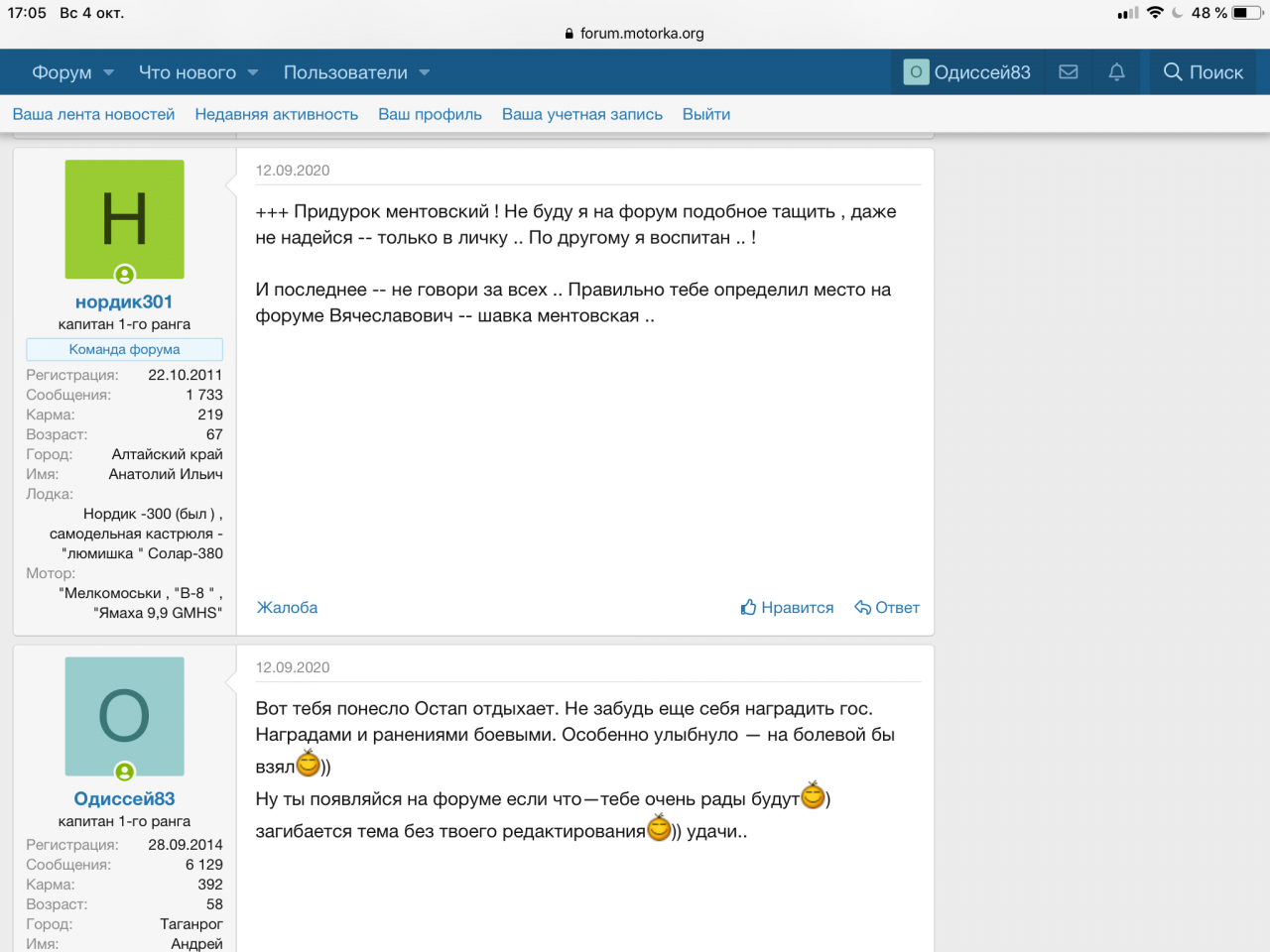Click the lock icon in address bar

(x=570, y=34)
